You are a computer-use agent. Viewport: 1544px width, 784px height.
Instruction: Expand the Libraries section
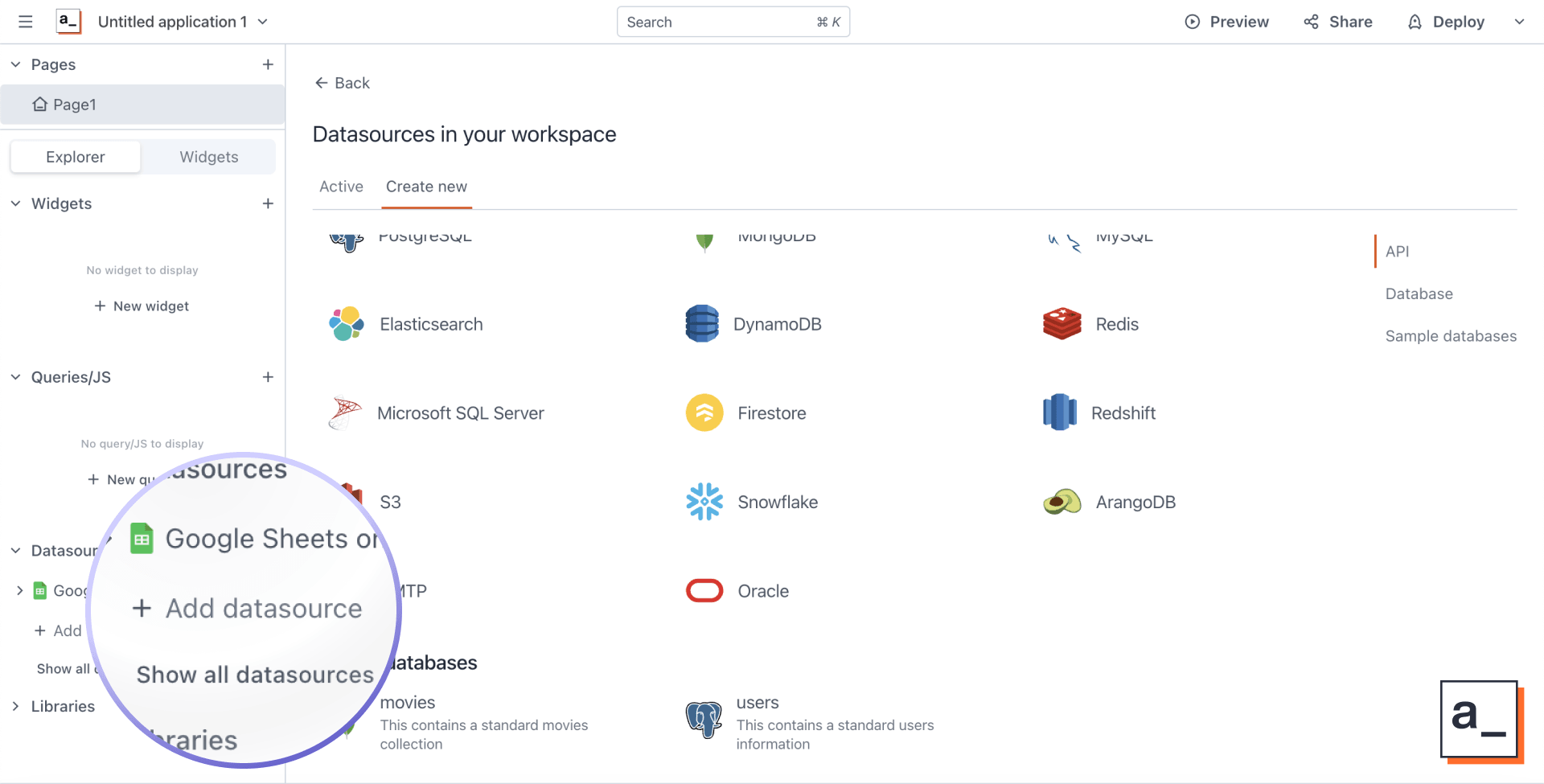(15, 706)
